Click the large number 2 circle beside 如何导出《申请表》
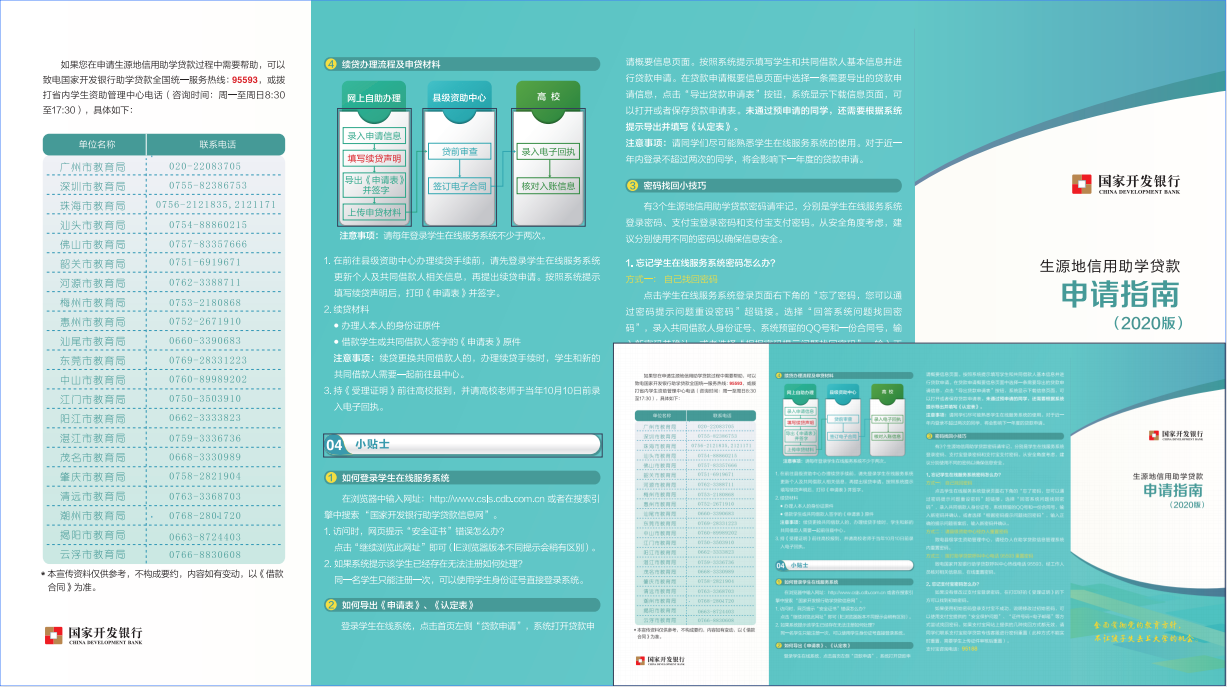This screenshot has width=1227, height=687. [331, 604]
